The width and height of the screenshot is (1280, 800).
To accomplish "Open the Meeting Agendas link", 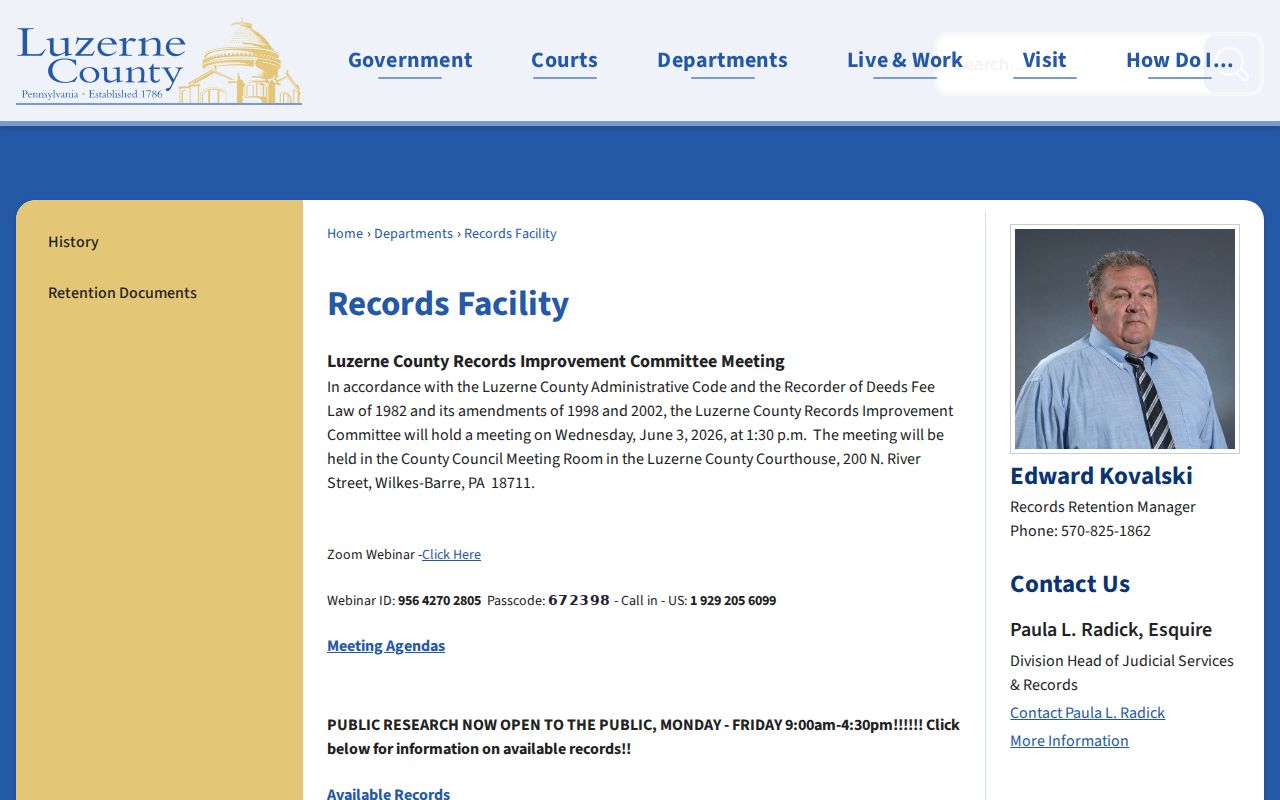I will (386, 646).
